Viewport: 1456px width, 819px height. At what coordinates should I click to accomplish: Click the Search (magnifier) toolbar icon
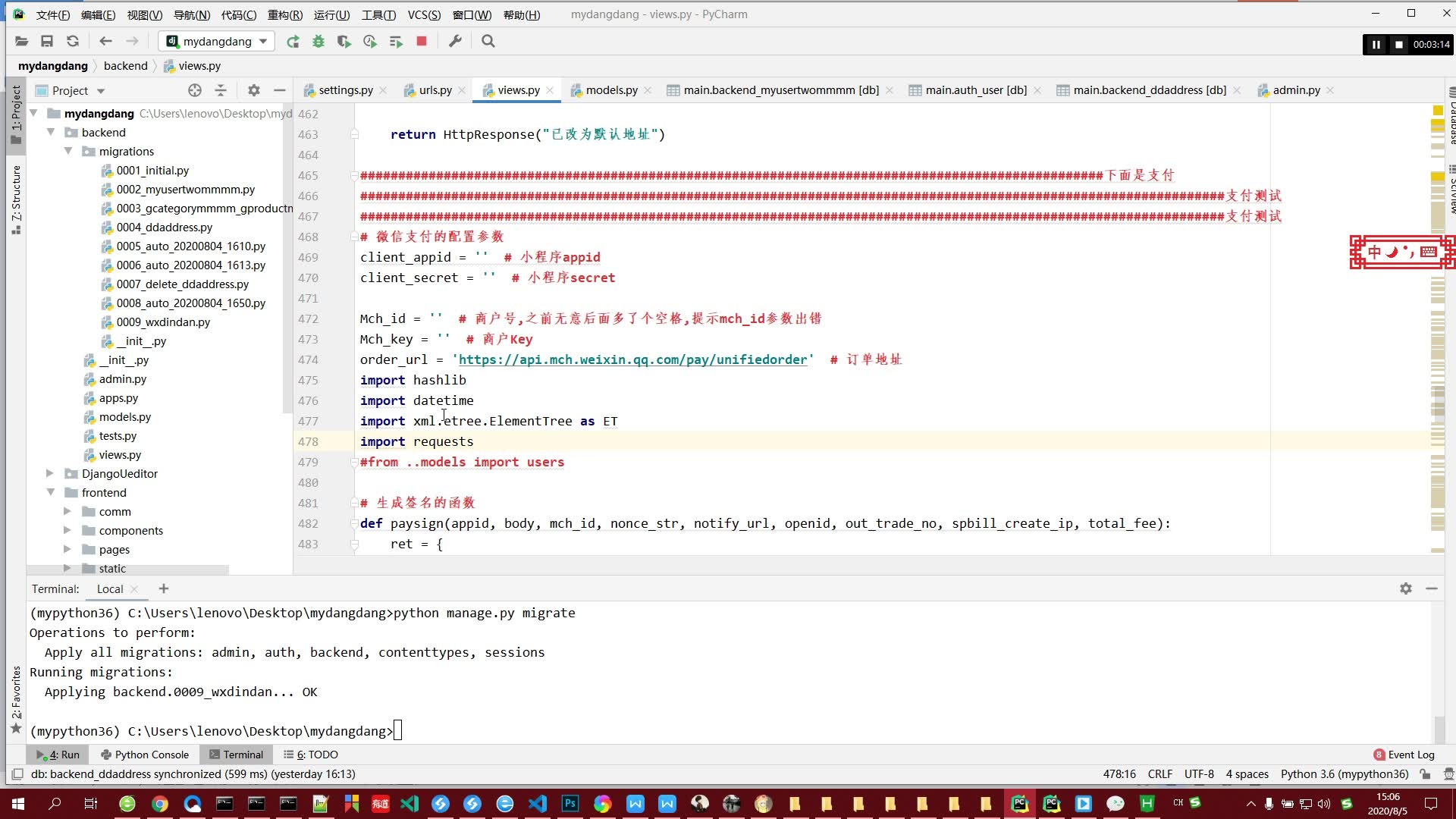[x=490, y=41]
